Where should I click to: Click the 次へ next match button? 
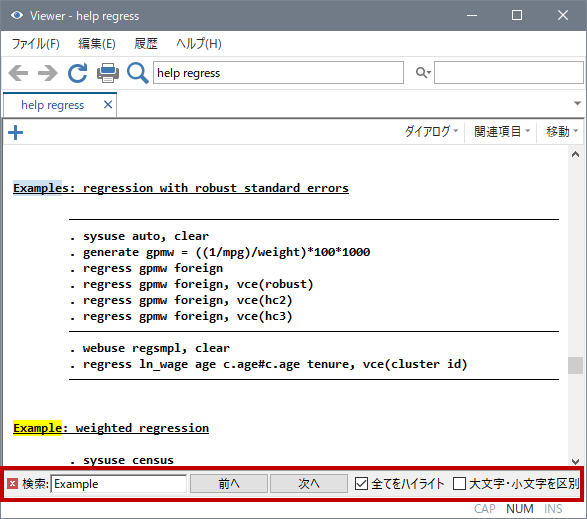click(309, 483)
